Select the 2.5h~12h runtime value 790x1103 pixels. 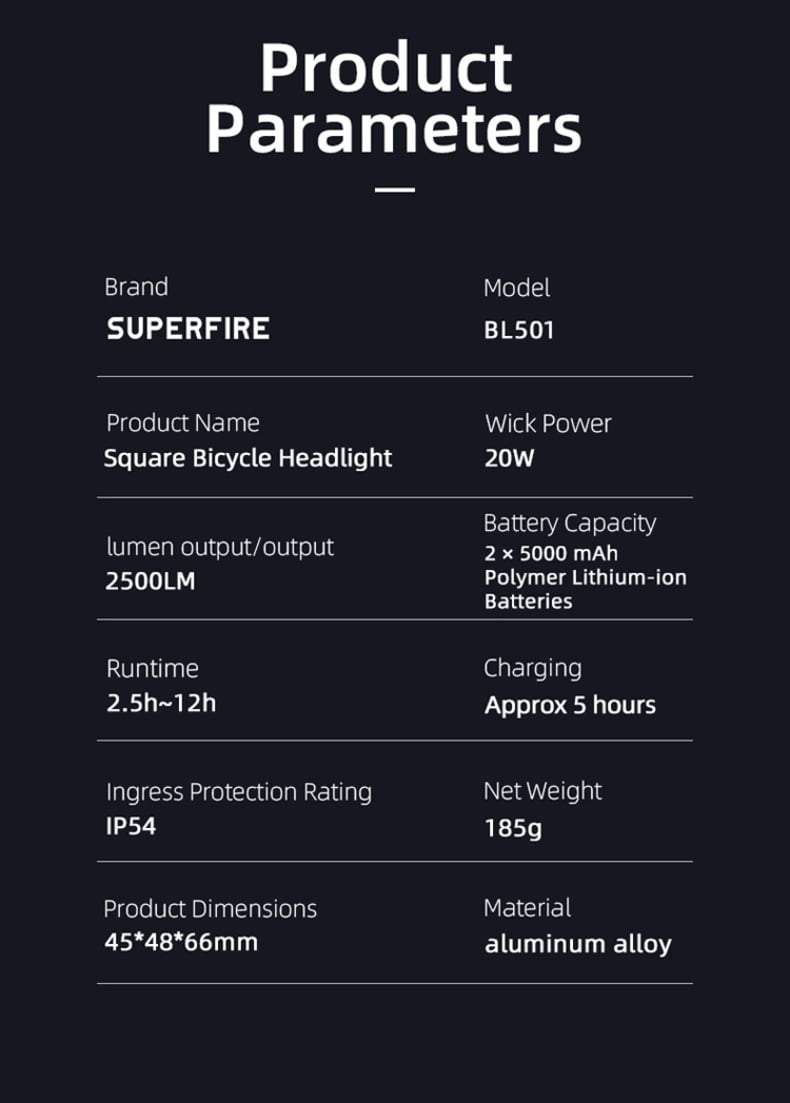click(x=161, y=703)
